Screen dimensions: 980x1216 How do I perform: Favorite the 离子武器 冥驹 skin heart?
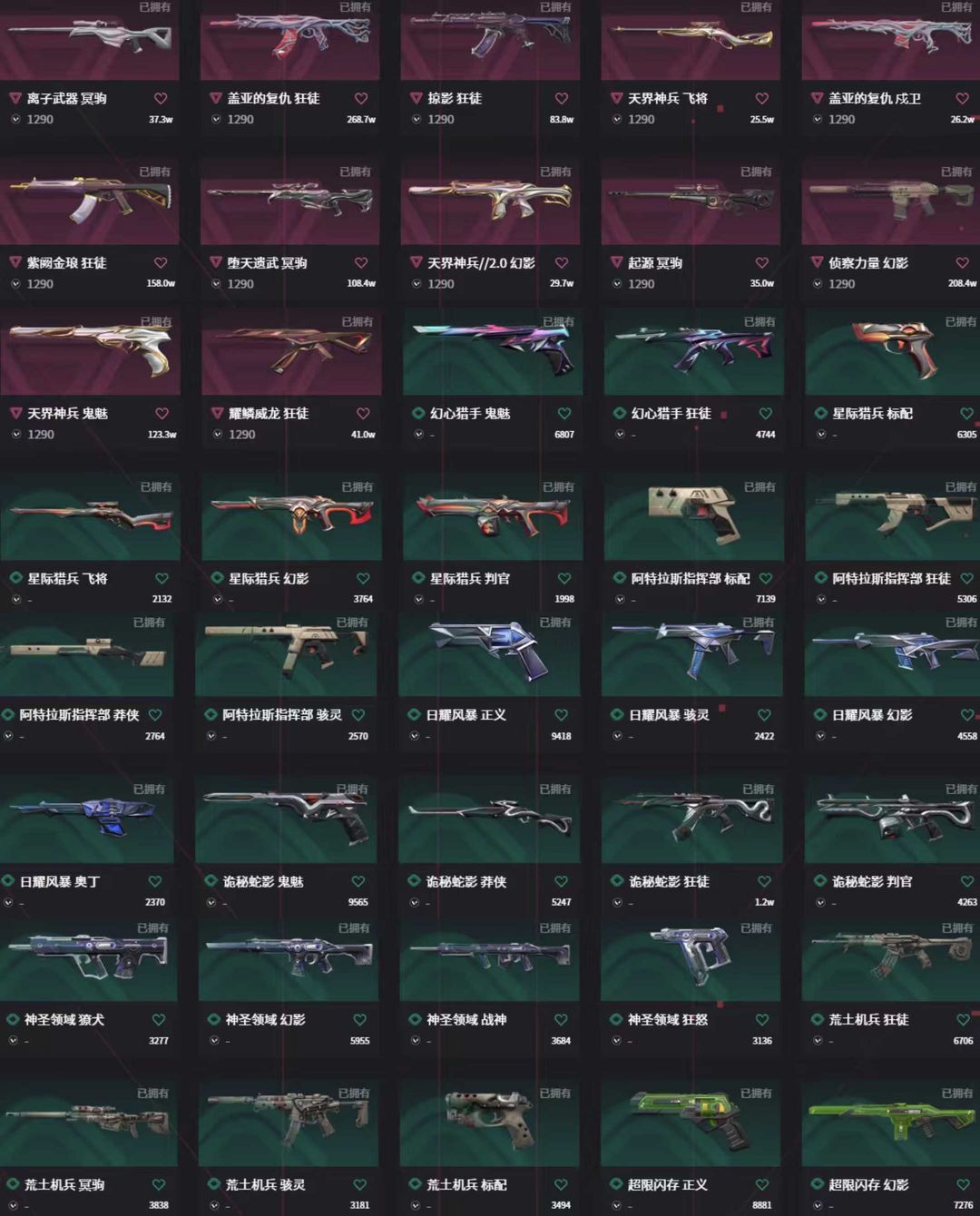pos(161,98)
